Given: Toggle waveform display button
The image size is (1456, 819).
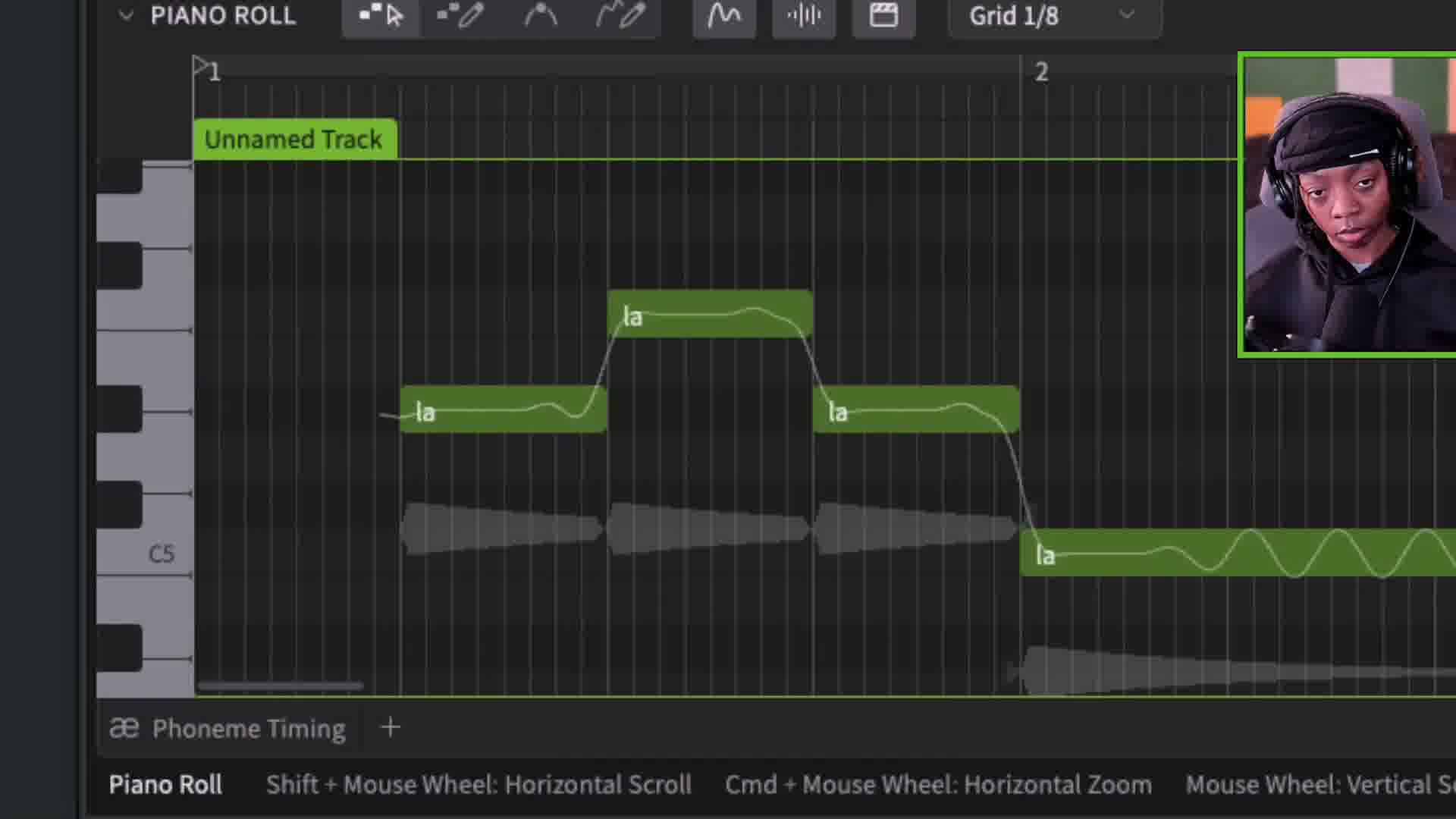Looking at the screenshot, I should click(804, 15).
